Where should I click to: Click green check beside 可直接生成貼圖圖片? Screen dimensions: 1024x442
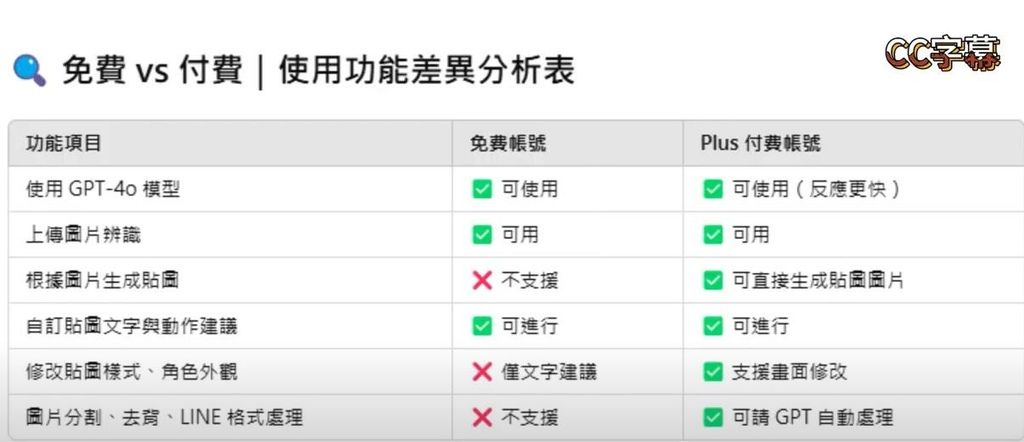[x=712, y=281]
